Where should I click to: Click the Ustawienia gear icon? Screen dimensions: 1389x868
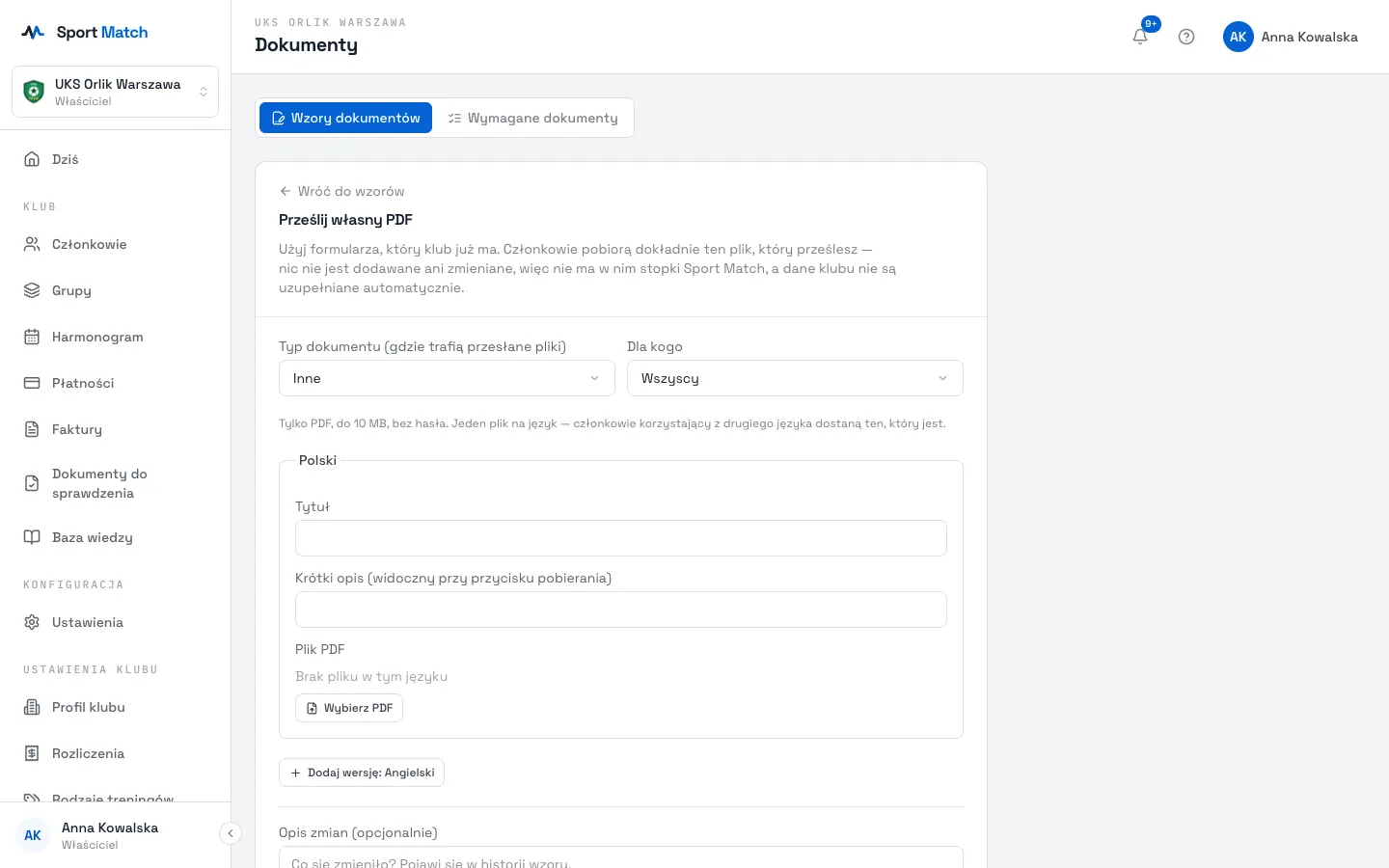tap(32, 622)
